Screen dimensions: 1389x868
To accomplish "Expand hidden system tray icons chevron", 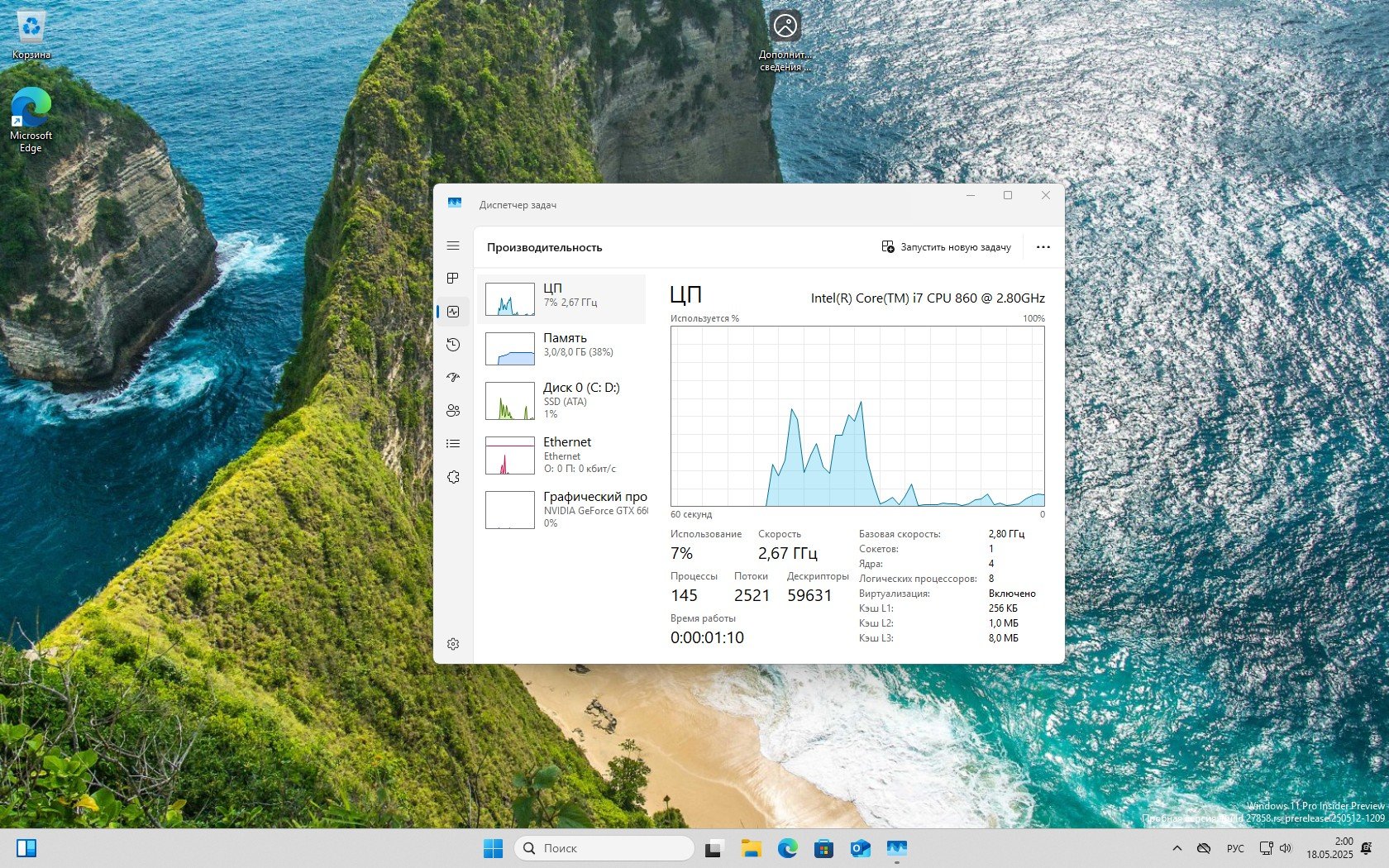I will [x=1177, y=848].
